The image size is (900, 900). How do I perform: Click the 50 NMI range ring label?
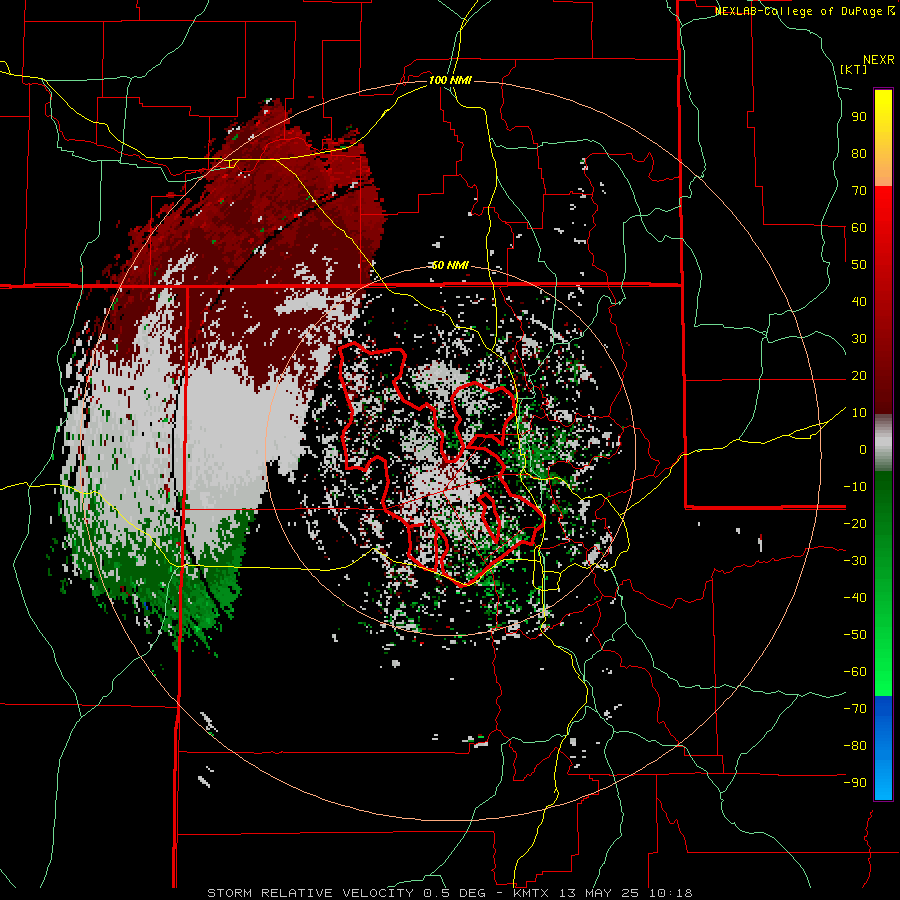[x=450, y=265]
